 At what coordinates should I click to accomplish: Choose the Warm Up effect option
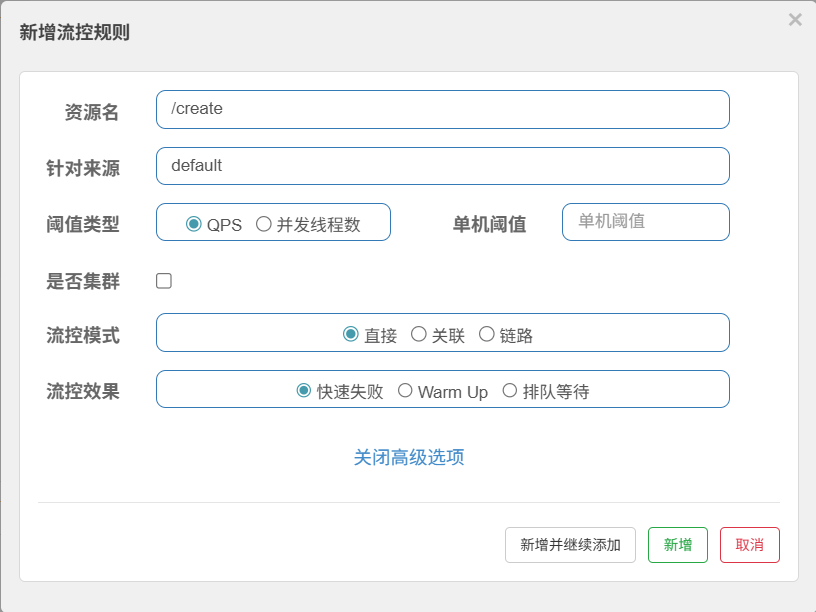[x=405, y=391]
